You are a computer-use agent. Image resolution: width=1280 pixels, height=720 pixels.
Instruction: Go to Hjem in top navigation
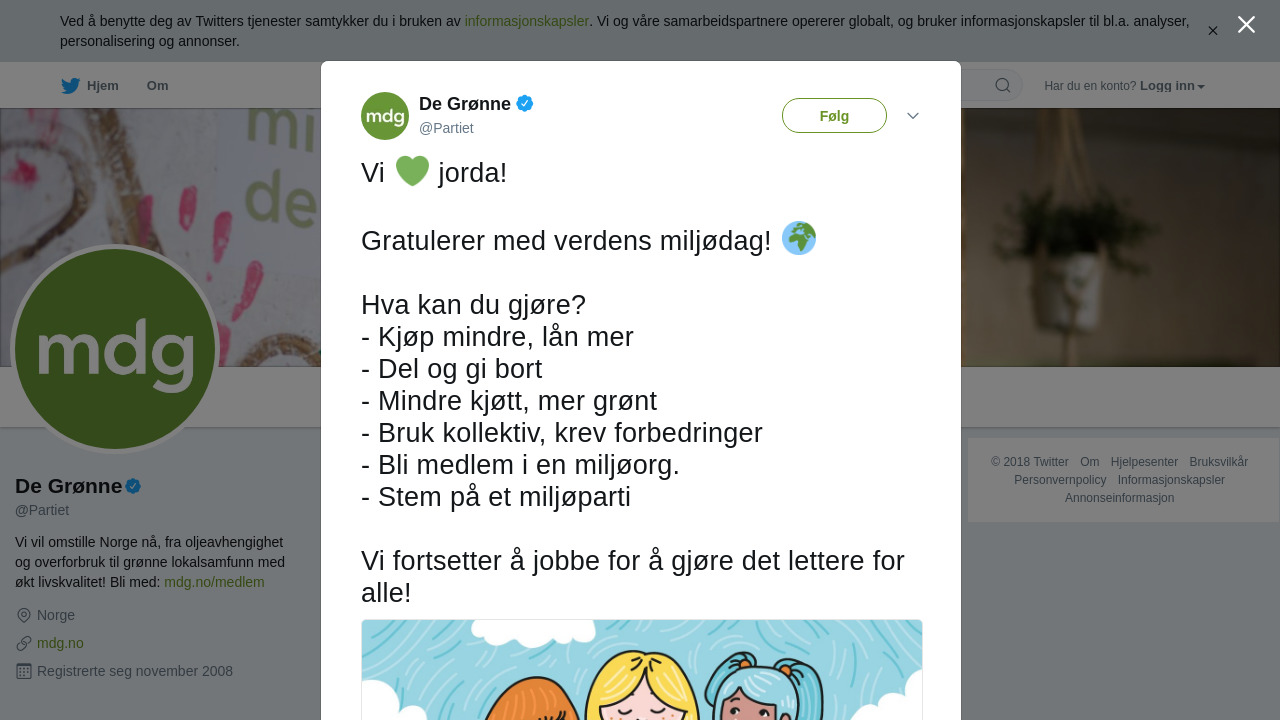[102, 86]
